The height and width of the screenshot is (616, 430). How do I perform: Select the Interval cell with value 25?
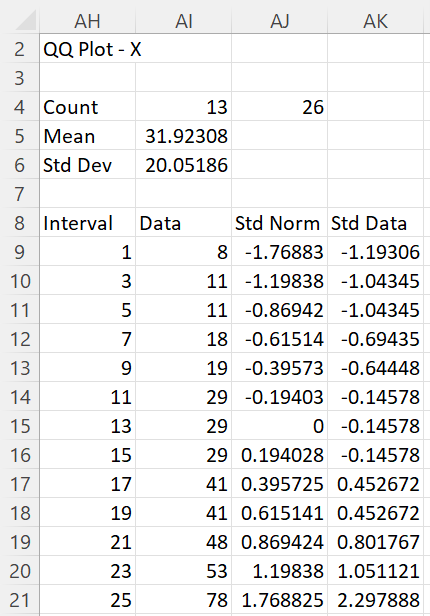(x=87, y=600)
